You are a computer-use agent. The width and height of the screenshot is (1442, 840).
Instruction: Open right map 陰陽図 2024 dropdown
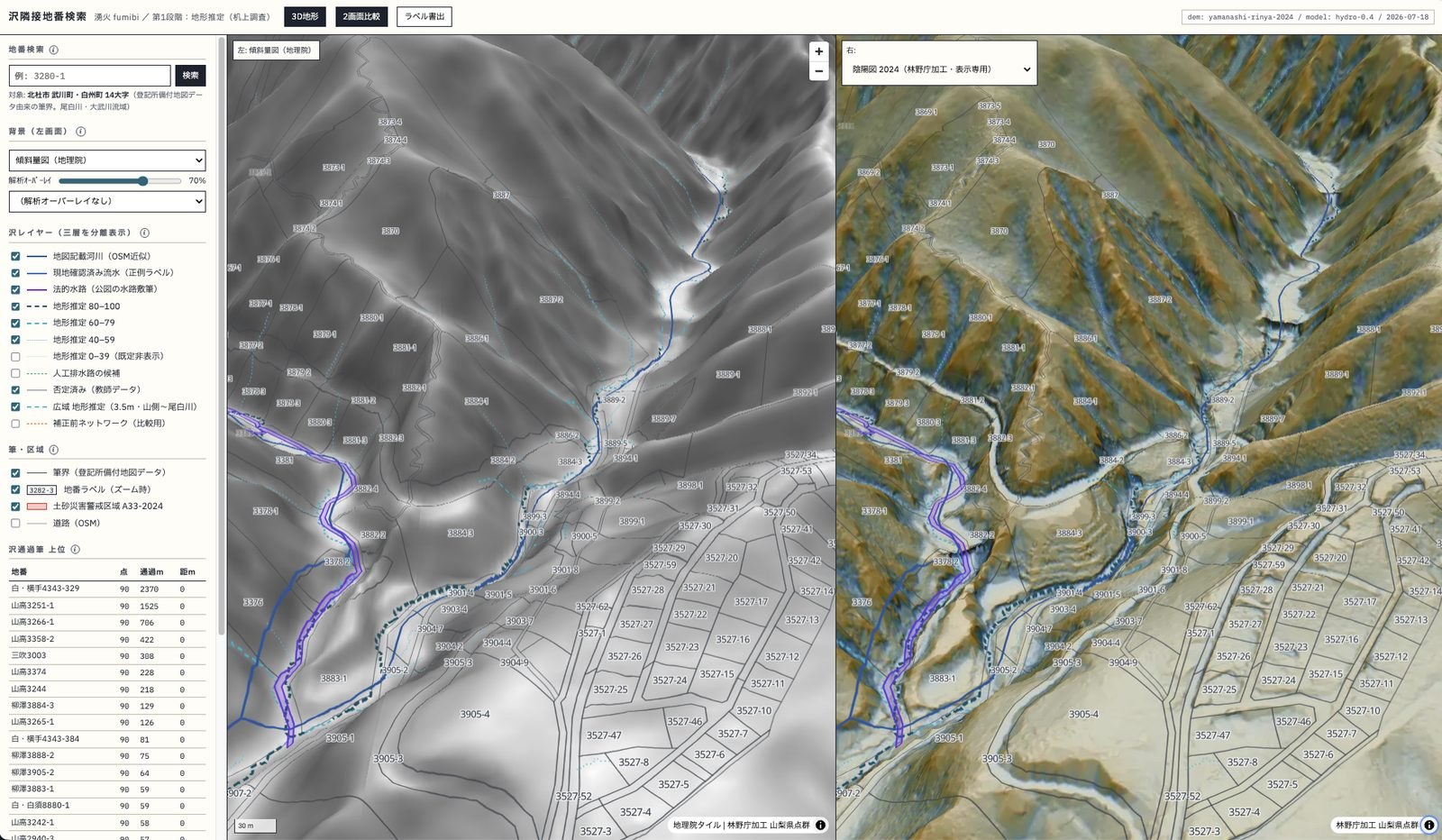coord(939,69)
